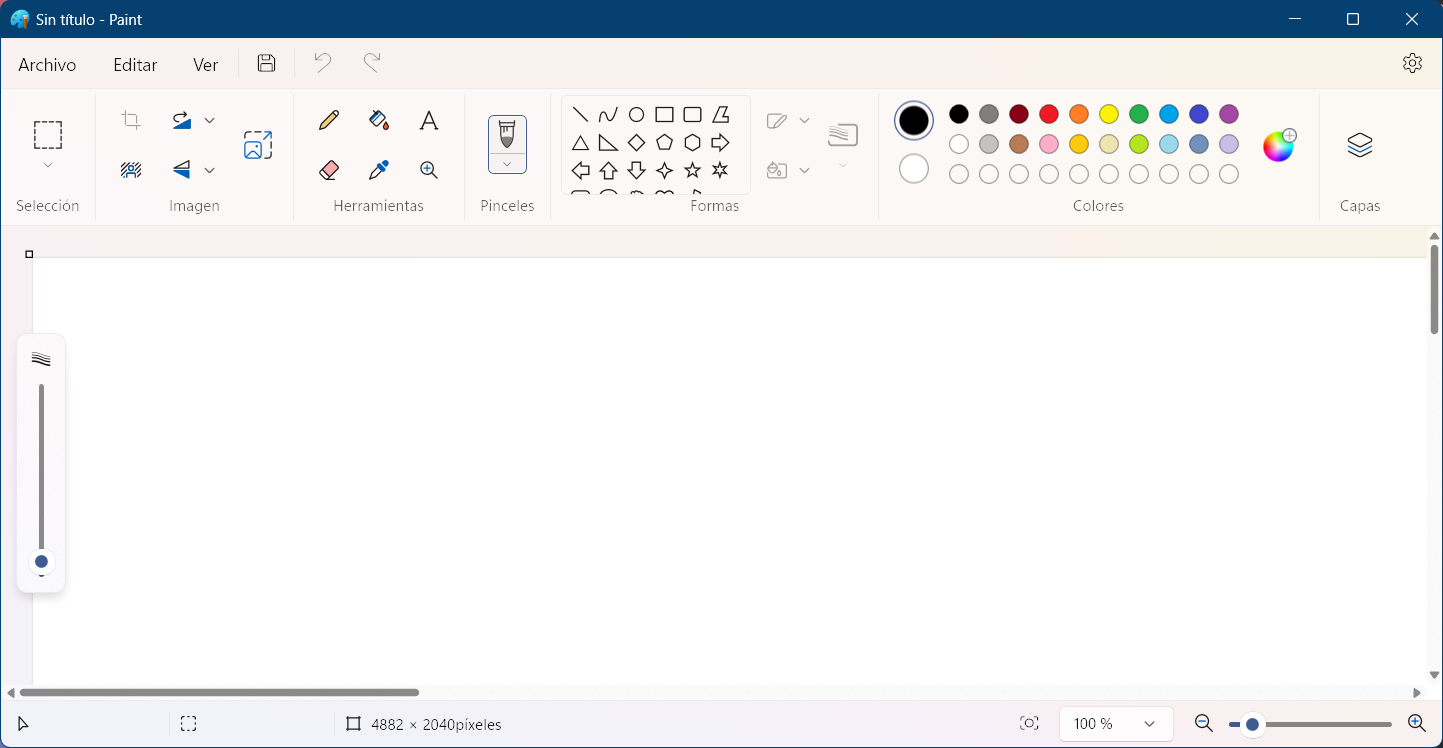Choose the Text tool

click(x=429, y=121)
